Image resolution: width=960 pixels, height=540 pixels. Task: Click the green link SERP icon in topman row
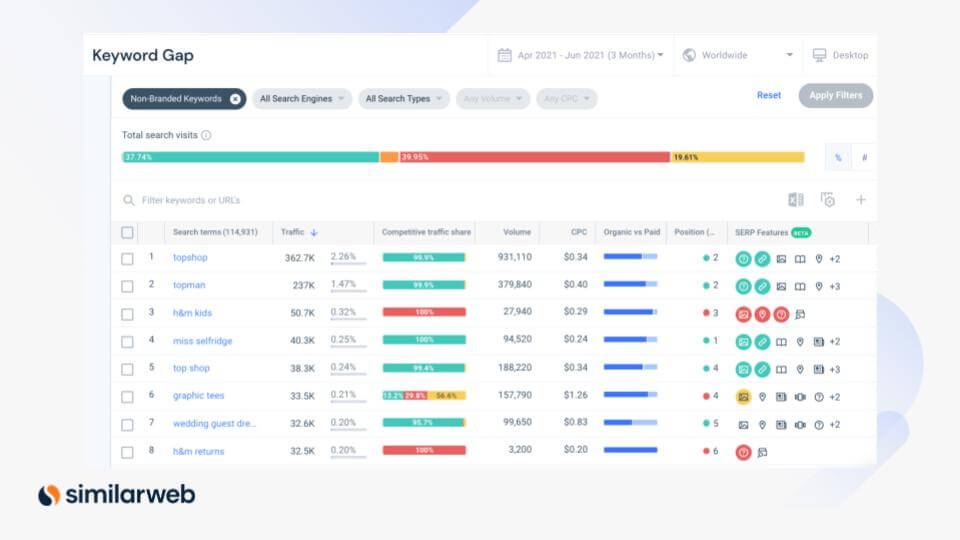(762, 287)
